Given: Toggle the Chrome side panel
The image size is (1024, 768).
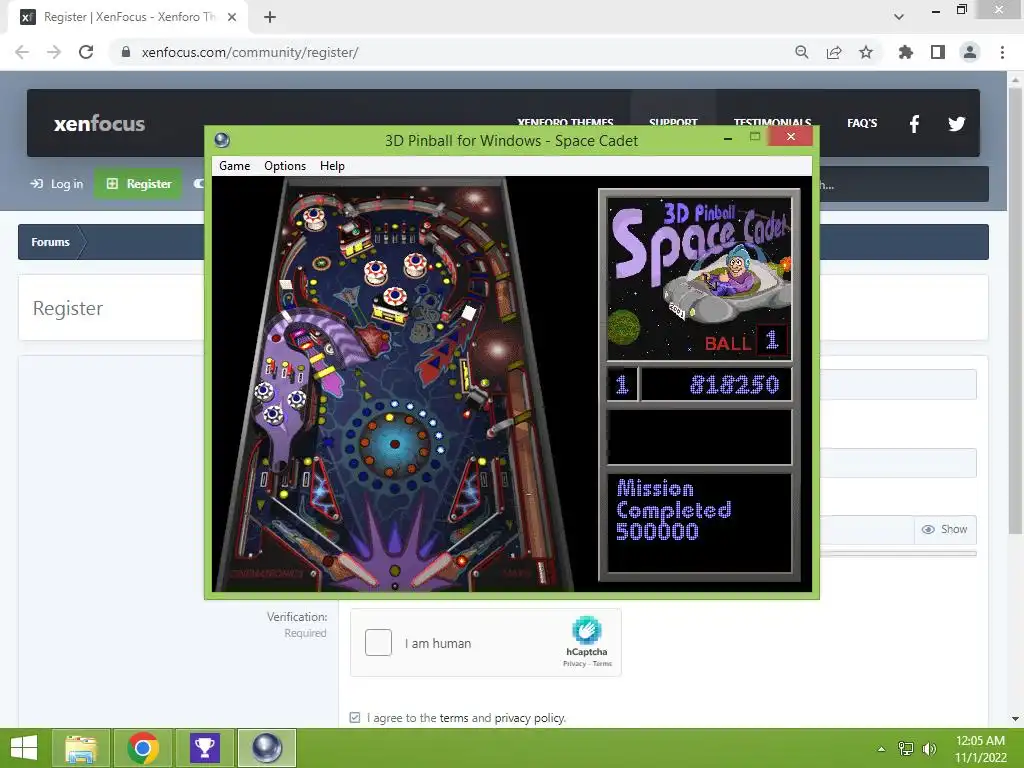Looking at the screenshot, I should tap(938, 52).
